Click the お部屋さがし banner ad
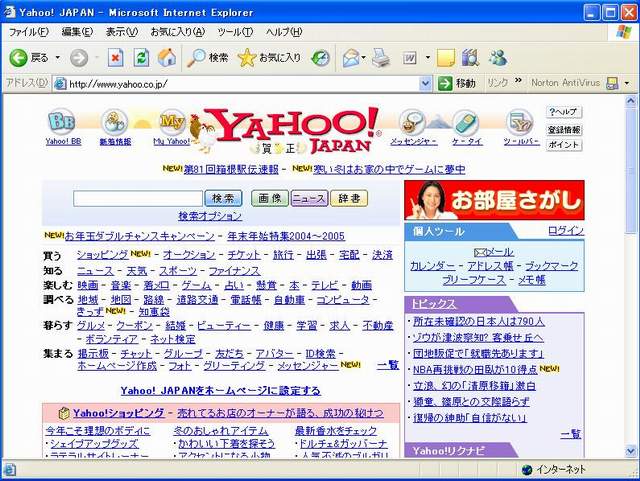 494,200
